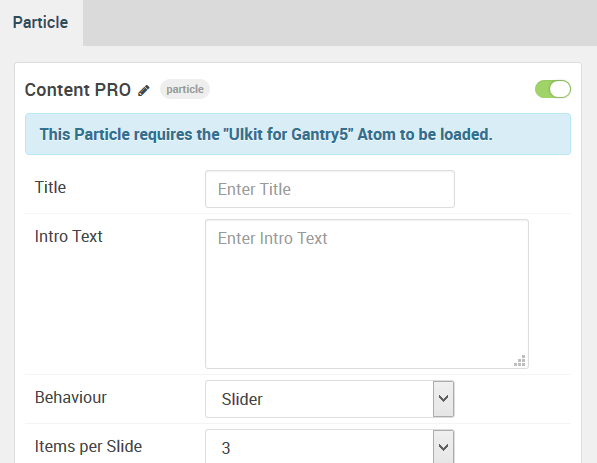Click the Behaviour dropdown arrow
The height and width of the screenshot is (463, 597).
[x=443, y=399]
